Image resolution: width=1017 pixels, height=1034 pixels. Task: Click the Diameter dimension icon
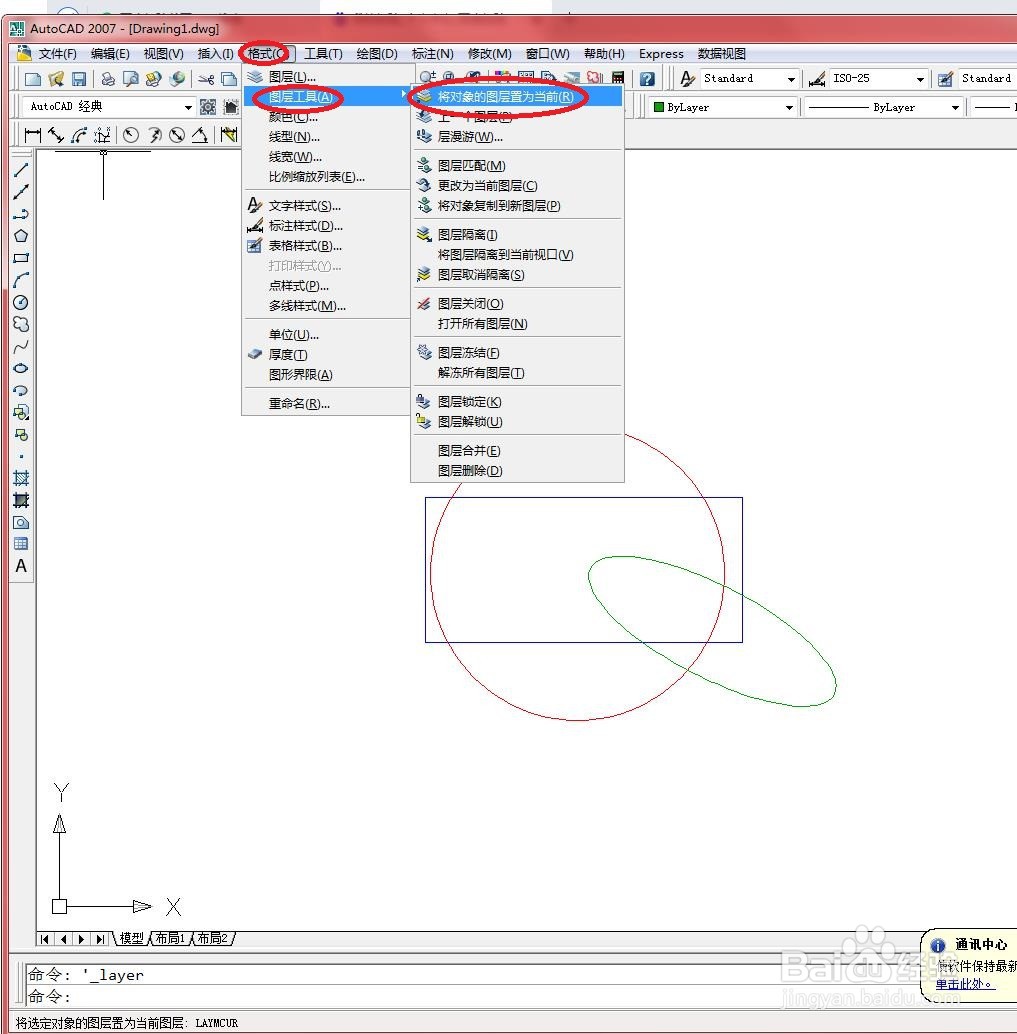click(177, 135)
